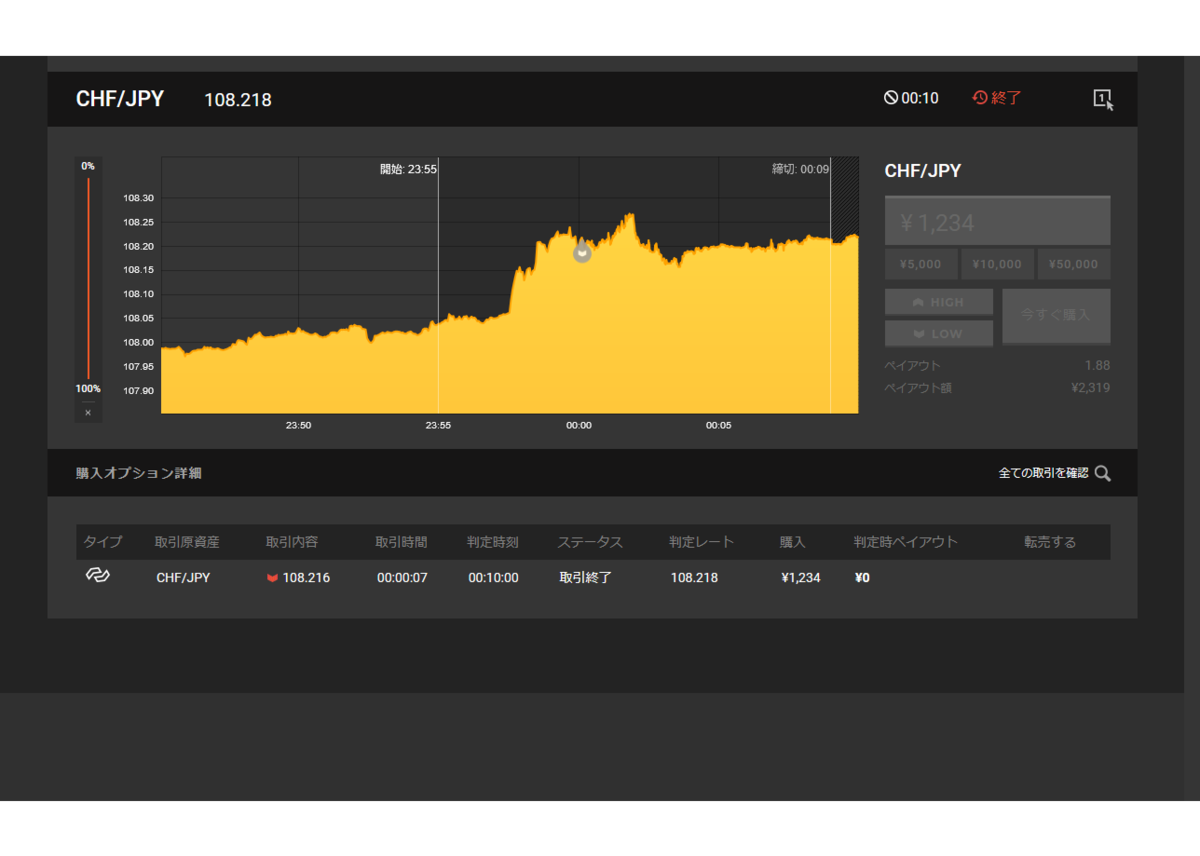Click the CHF/JPY cell in trade row
The width and height of the screenshot is (1200, 856).
[183, 577]
